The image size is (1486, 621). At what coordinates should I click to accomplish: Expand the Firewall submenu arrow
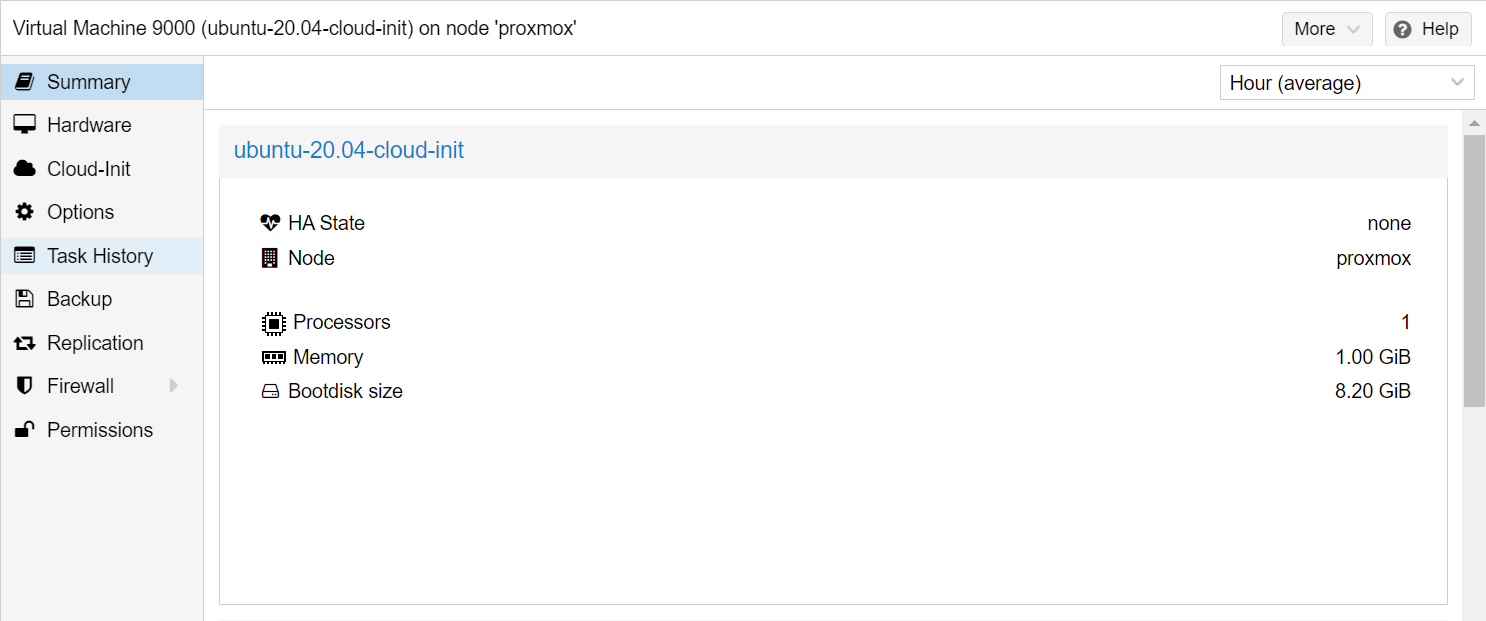pos(174,386)
